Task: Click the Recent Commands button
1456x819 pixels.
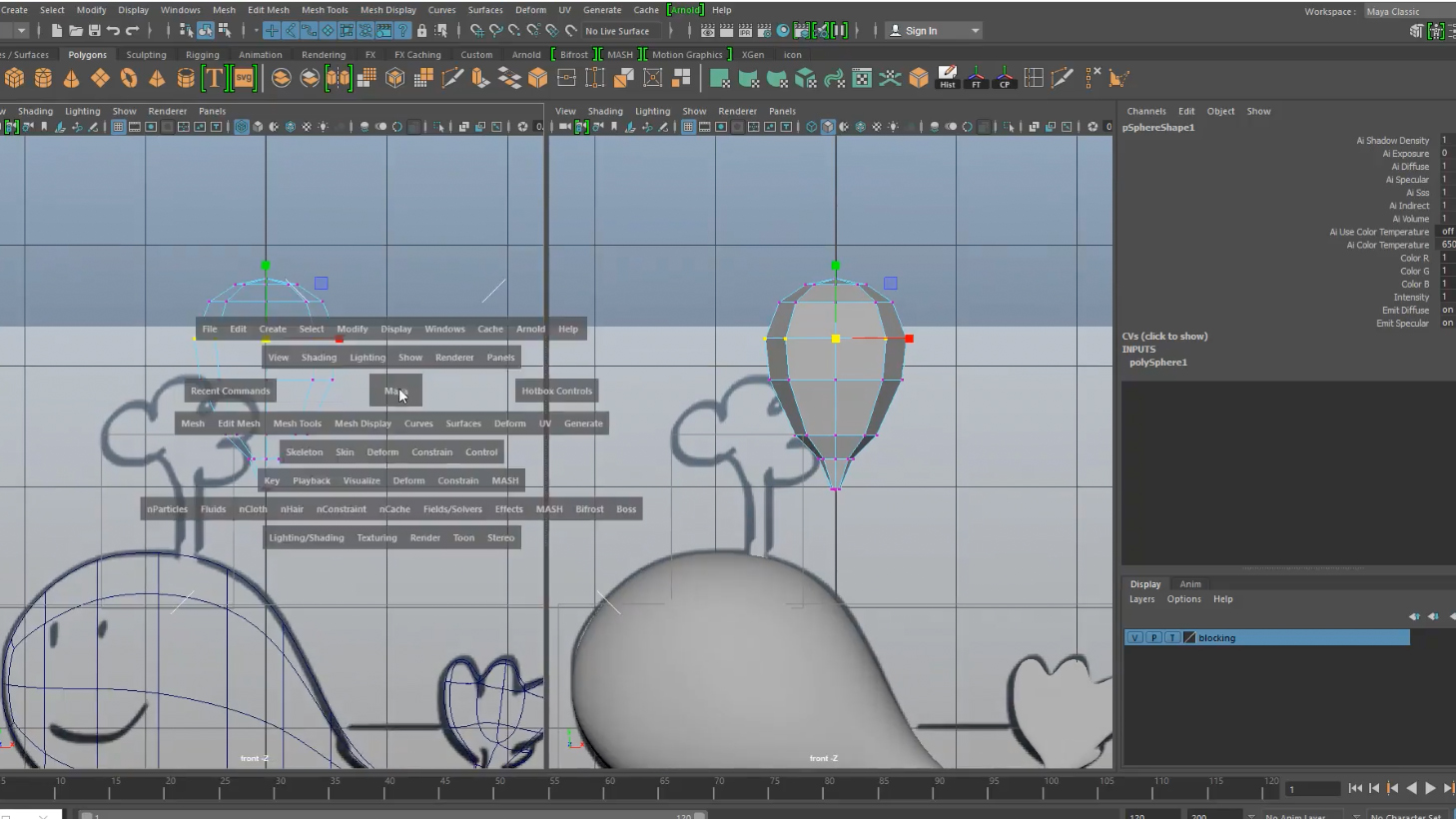Action: (230, 391)
